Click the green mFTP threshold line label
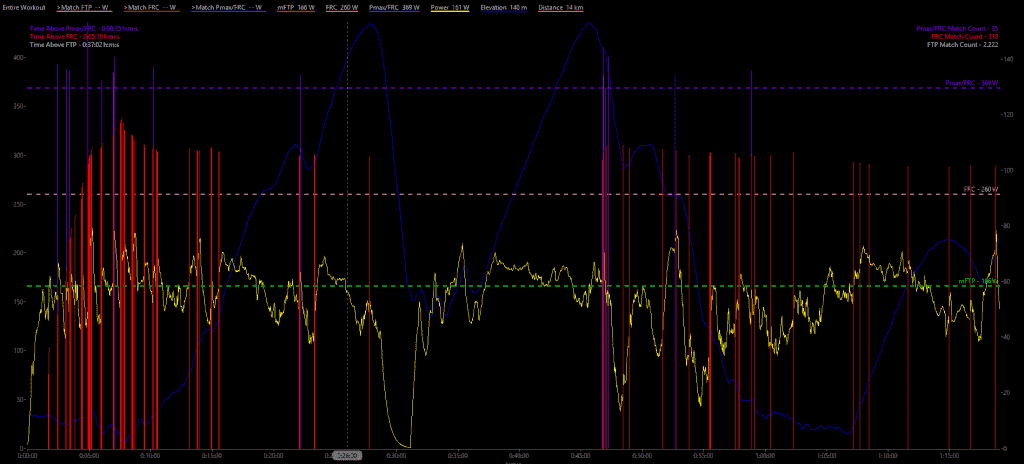The height and width of the screenshot is (464, 1024). [978, 282]
